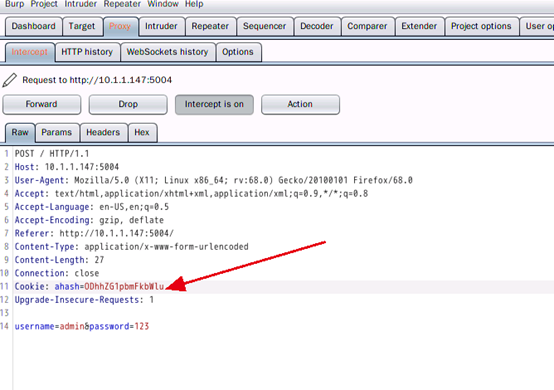The height and width of the screenshot is (390, 554).
Task: Select the Raw message view tab
Action: 20,132
